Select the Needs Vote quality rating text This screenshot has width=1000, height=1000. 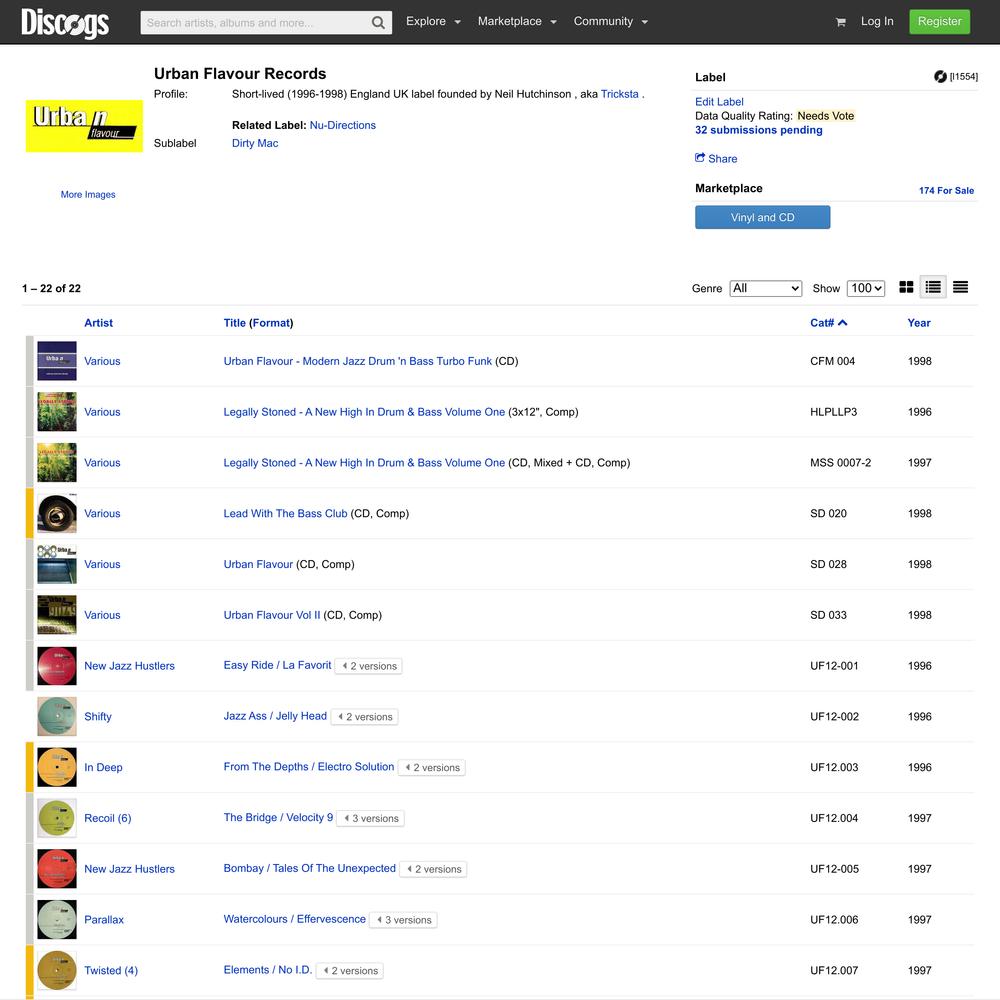[825, 116]
